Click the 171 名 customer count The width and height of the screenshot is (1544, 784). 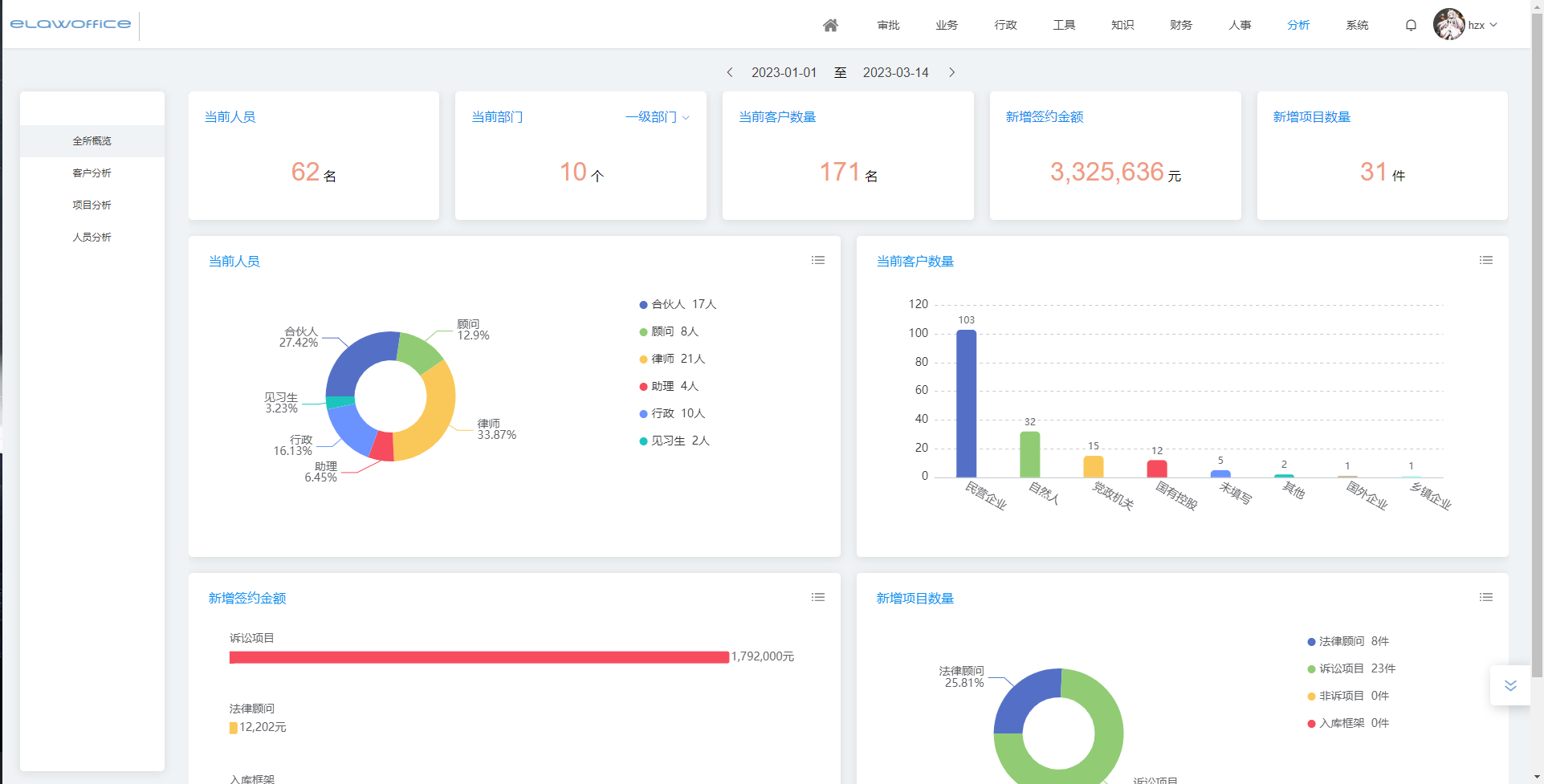848,172
